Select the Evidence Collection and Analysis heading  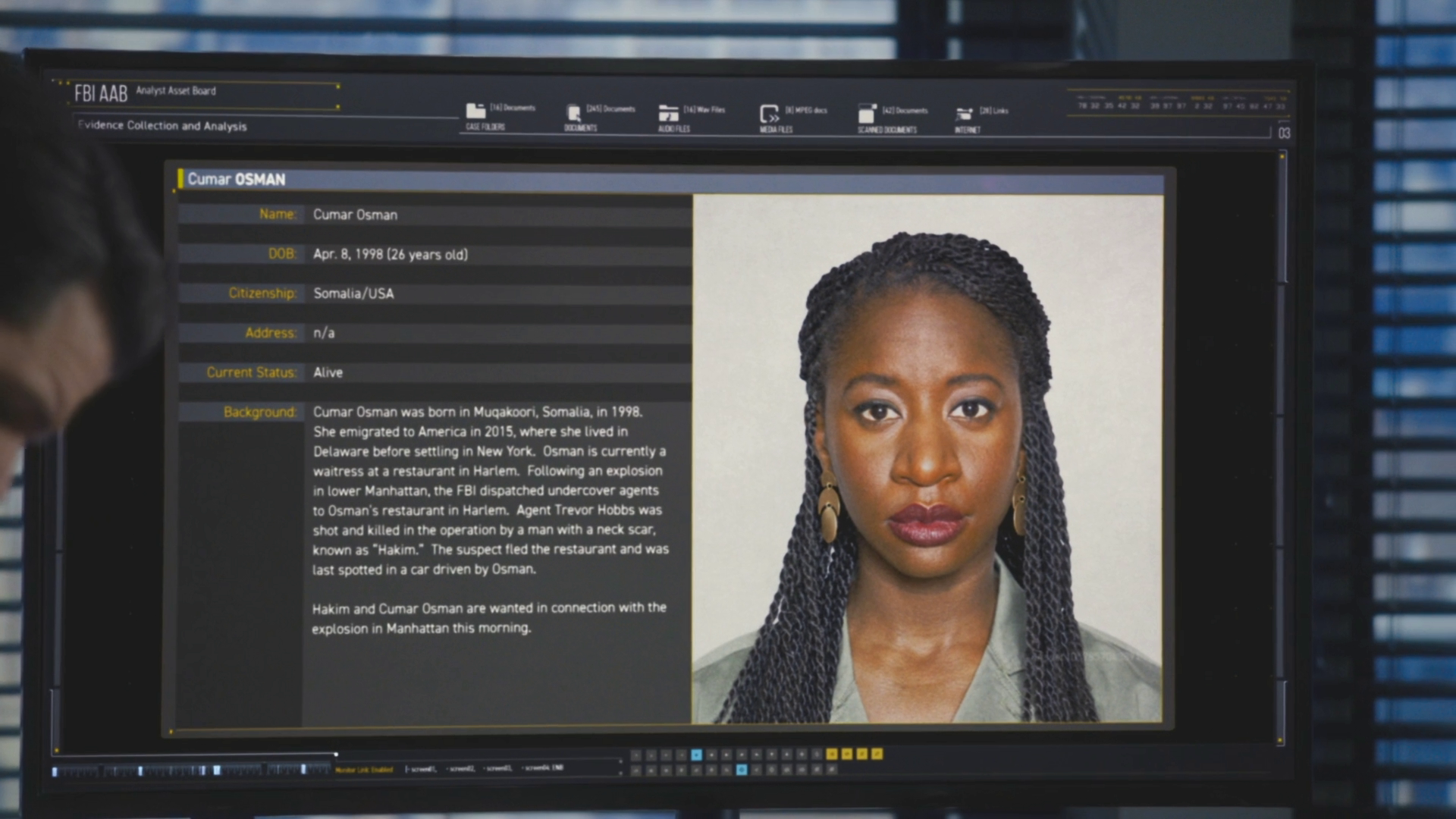(162, 126)
